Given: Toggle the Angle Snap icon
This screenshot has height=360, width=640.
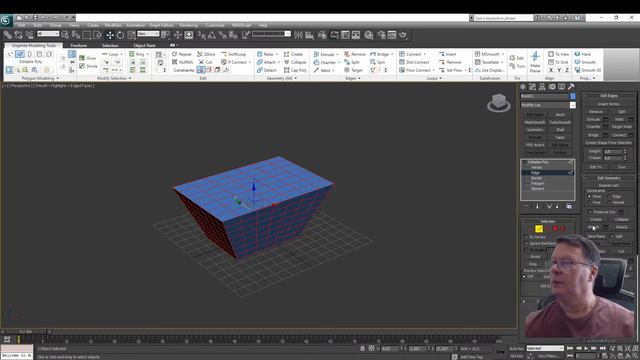Looking at the screenshot, I should click(212, 35).
